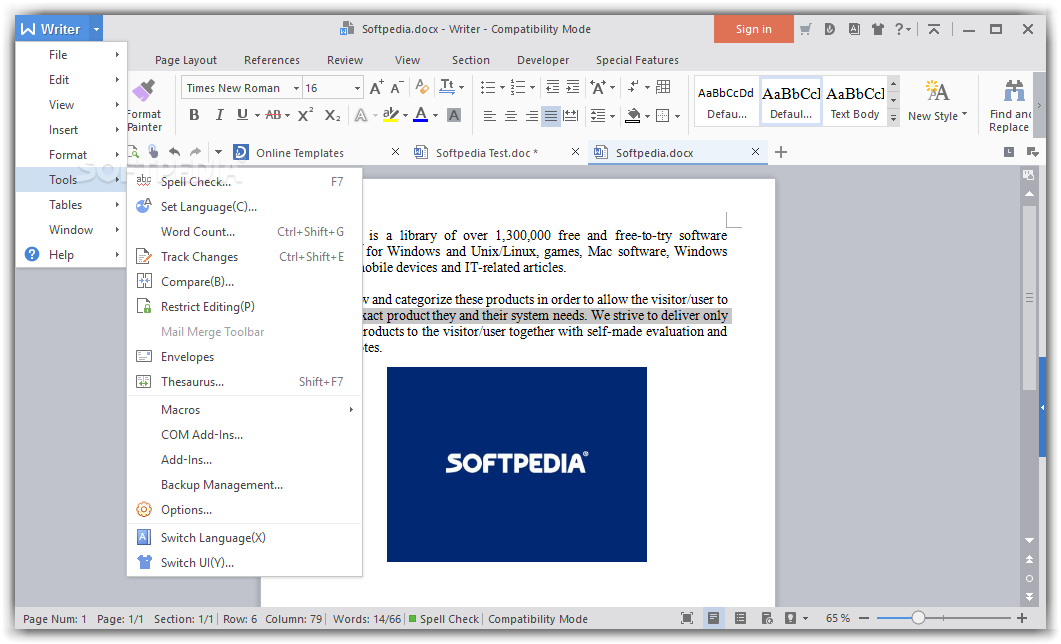Image resolution: width=1061 pixels, height=644 pixels.
Task: Click the zoom slider handle
Action: click(918, 618)
